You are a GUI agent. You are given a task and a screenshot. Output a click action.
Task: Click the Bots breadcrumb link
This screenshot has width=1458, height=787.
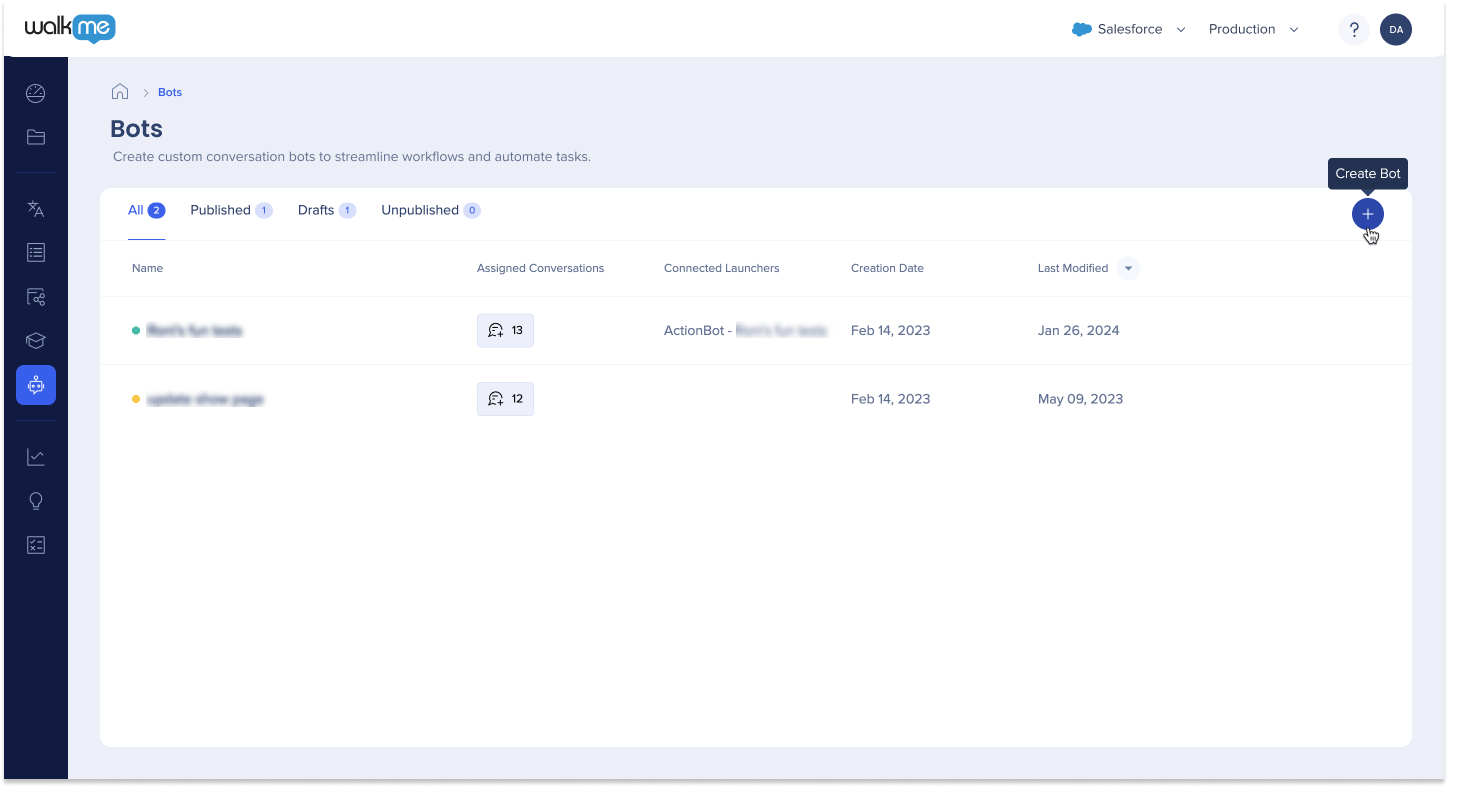[x=170, y=92]
